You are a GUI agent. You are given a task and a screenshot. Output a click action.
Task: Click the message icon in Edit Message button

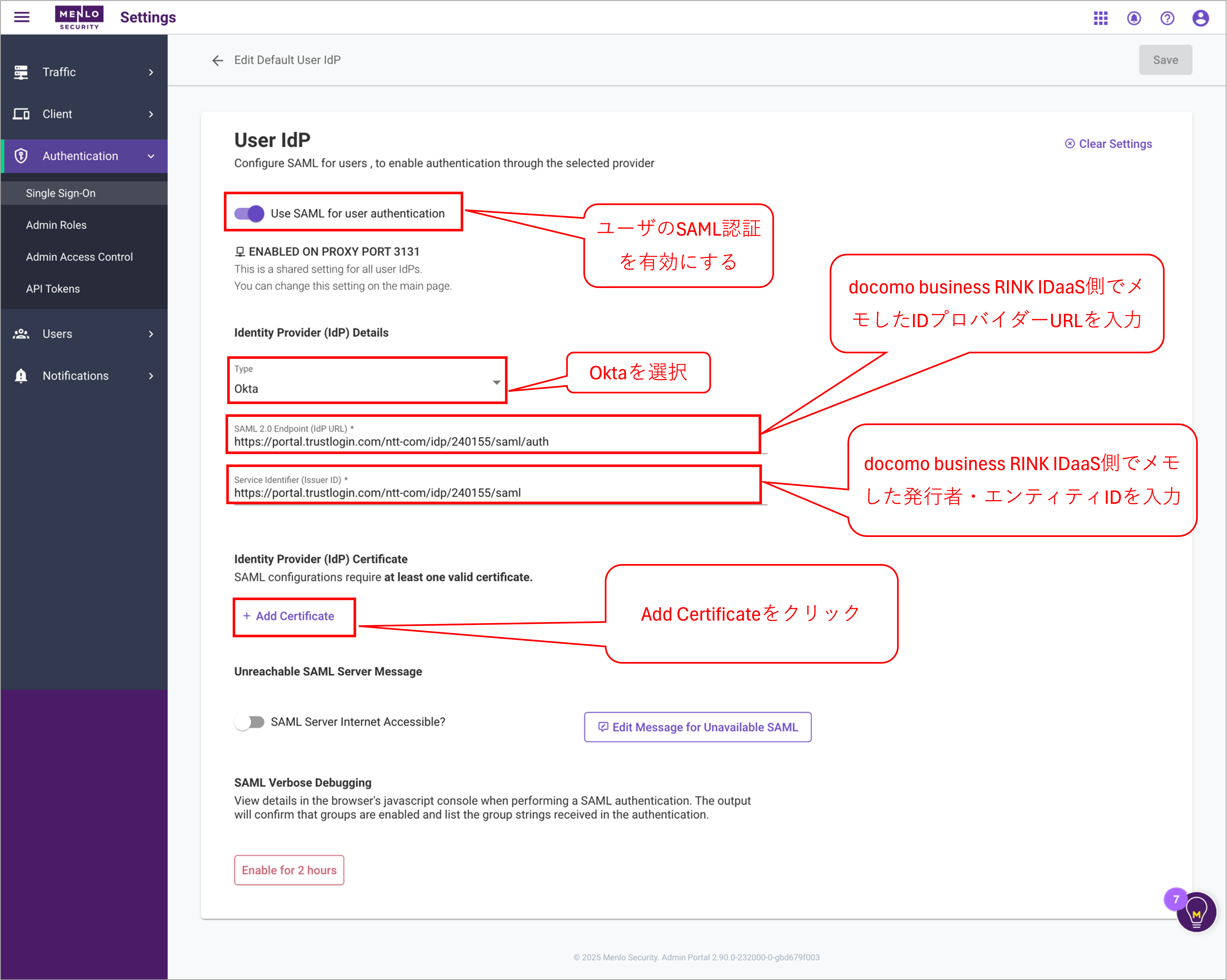(x=603, y=727)
